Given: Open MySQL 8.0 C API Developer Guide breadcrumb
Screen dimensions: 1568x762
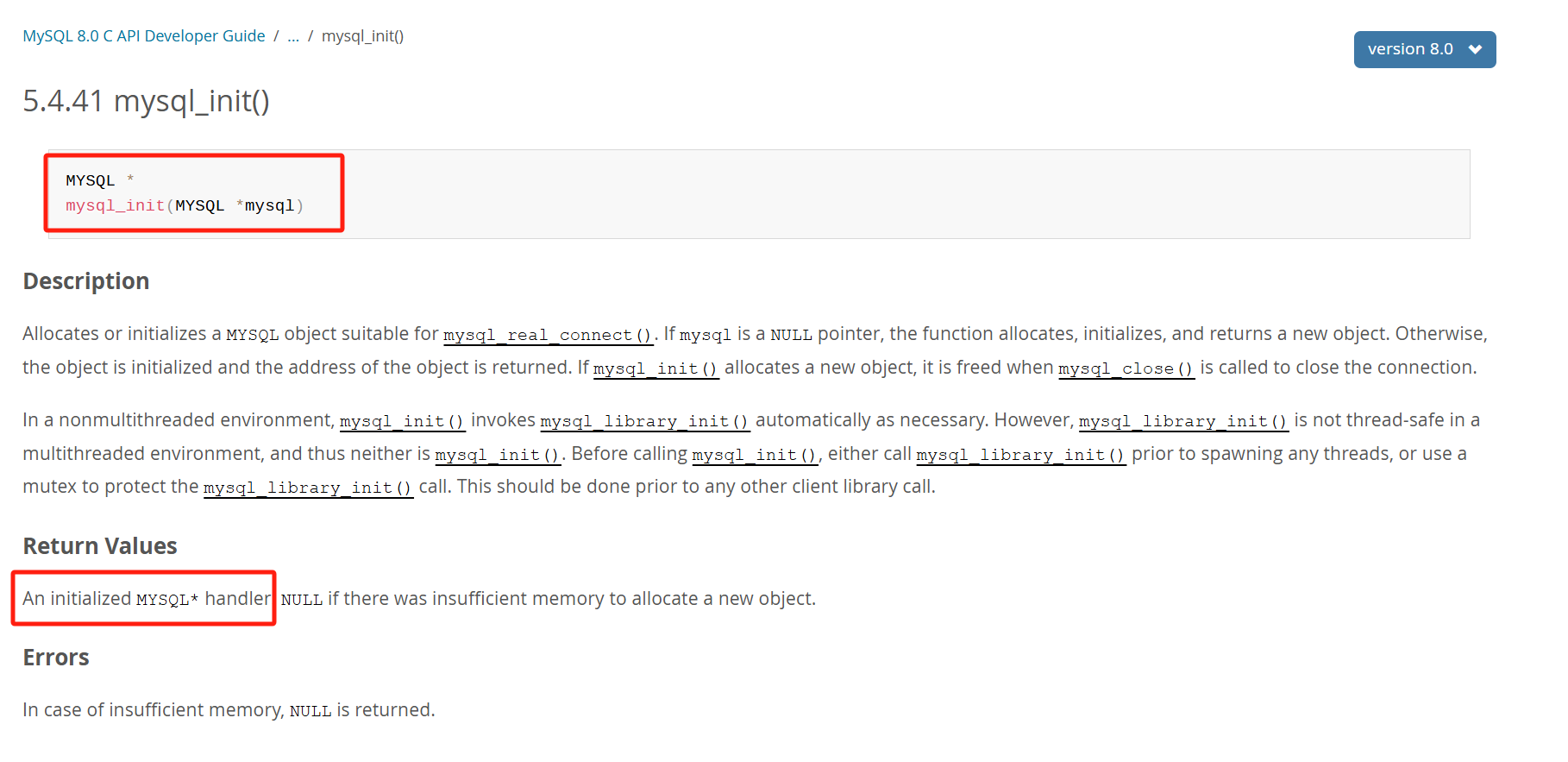Looking at the screenshot, I should pos(144,36).
